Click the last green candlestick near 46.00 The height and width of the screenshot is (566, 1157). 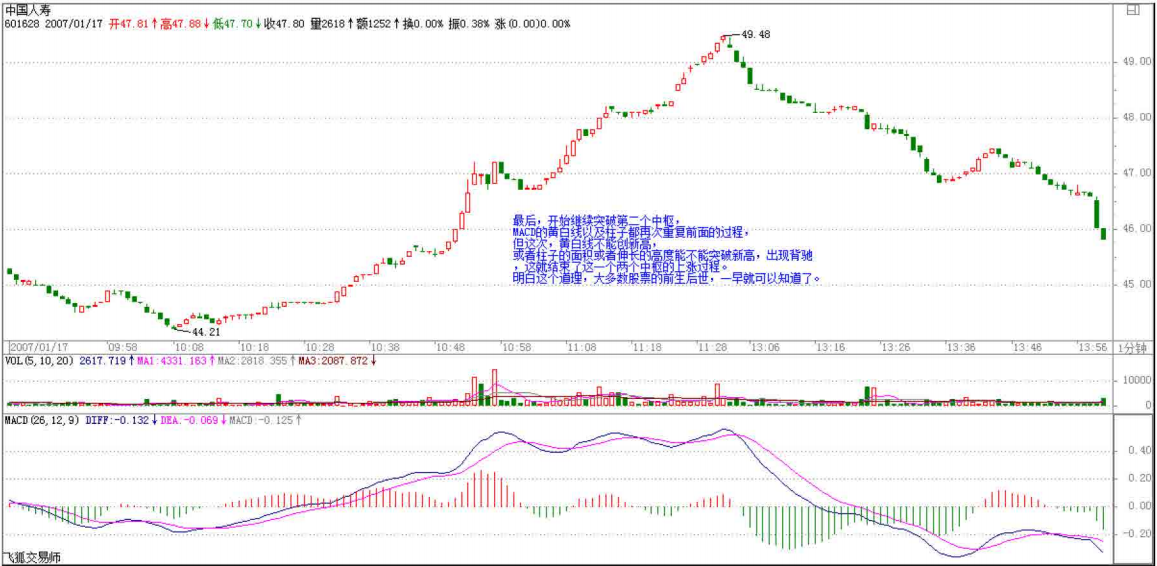tap(1102, 233)
